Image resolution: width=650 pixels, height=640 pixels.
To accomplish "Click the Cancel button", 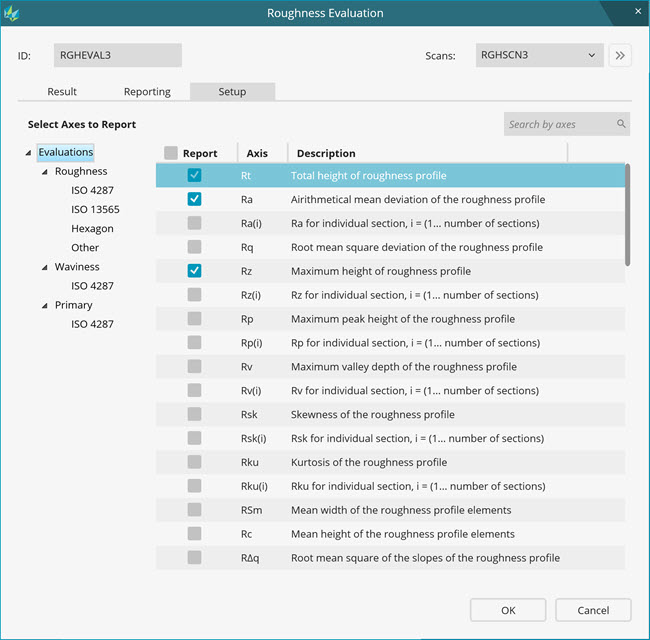I will [x=593, y=610].
